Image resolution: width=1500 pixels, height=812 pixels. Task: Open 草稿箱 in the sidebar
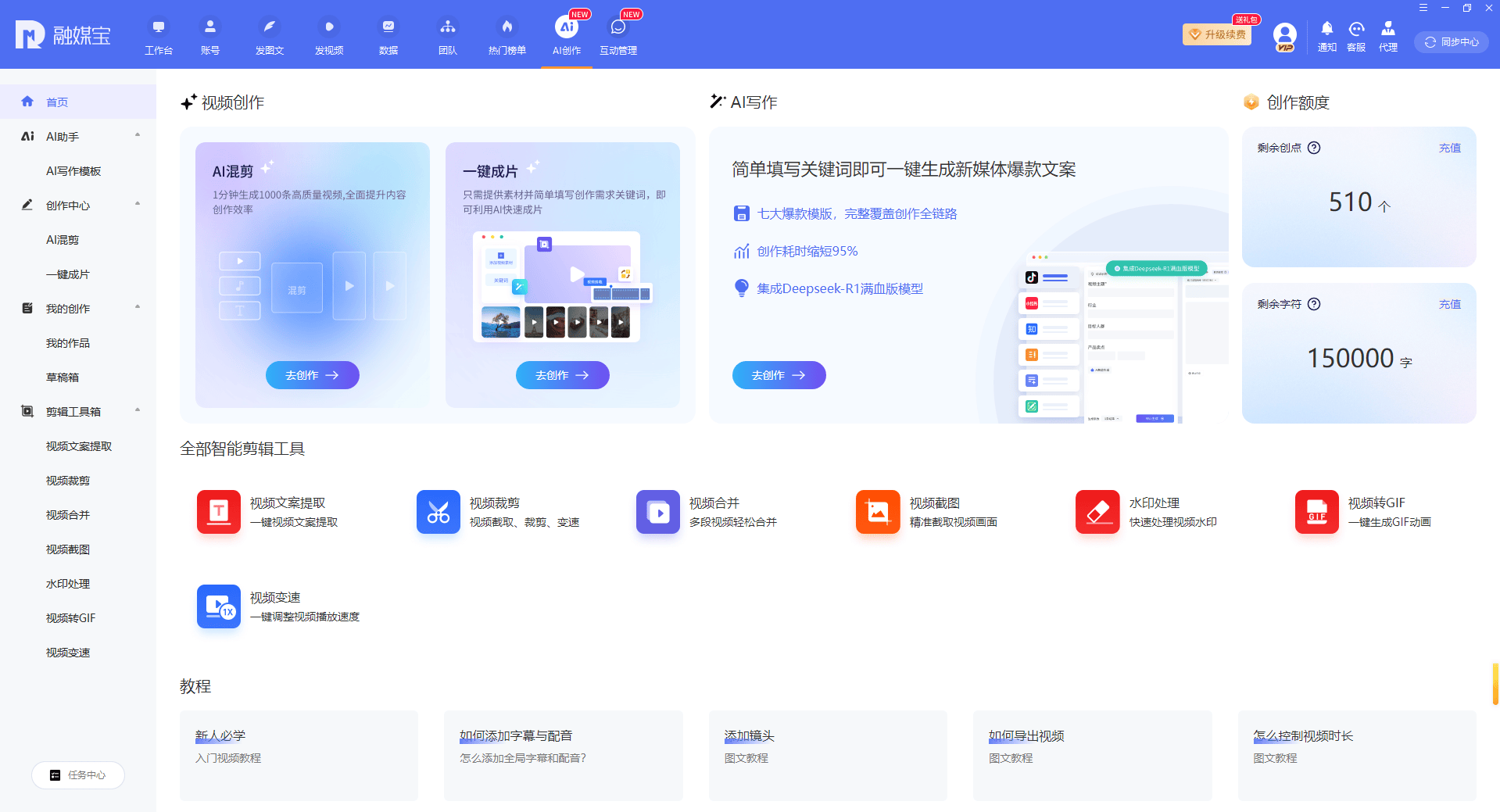[78, 377]
